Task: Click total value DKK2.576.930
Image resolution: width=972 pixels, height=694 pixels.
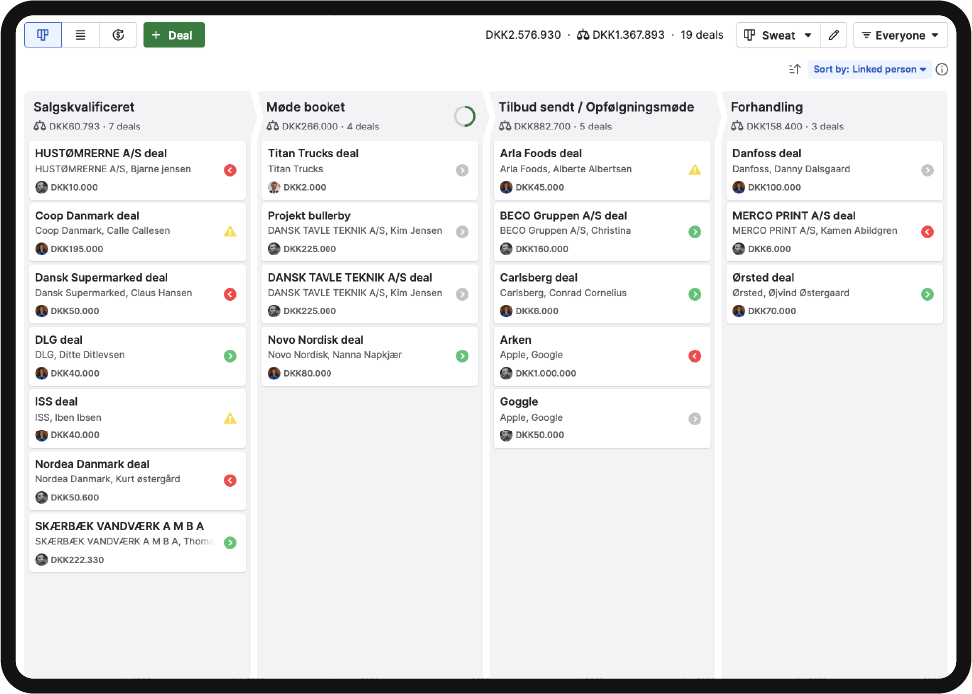Action: pyautogui.click(x=523, y=35)
